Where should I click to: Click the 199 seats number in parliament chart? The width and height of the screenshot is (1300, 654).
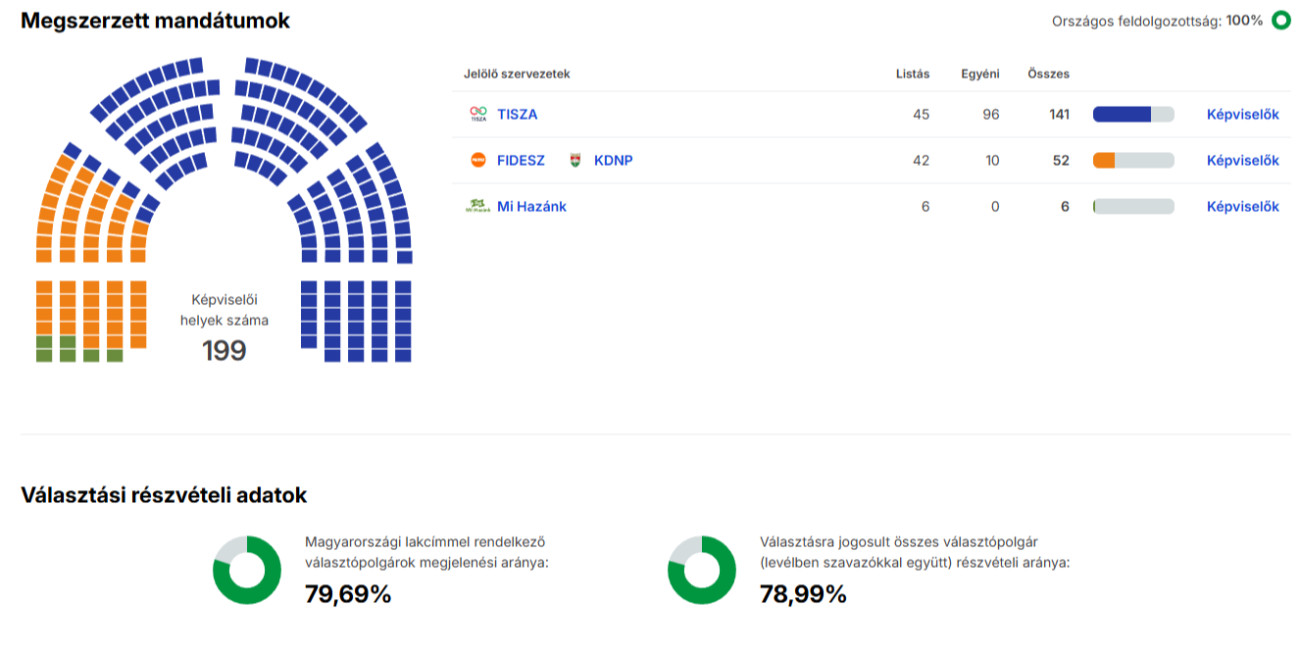(x=224, y=351)
